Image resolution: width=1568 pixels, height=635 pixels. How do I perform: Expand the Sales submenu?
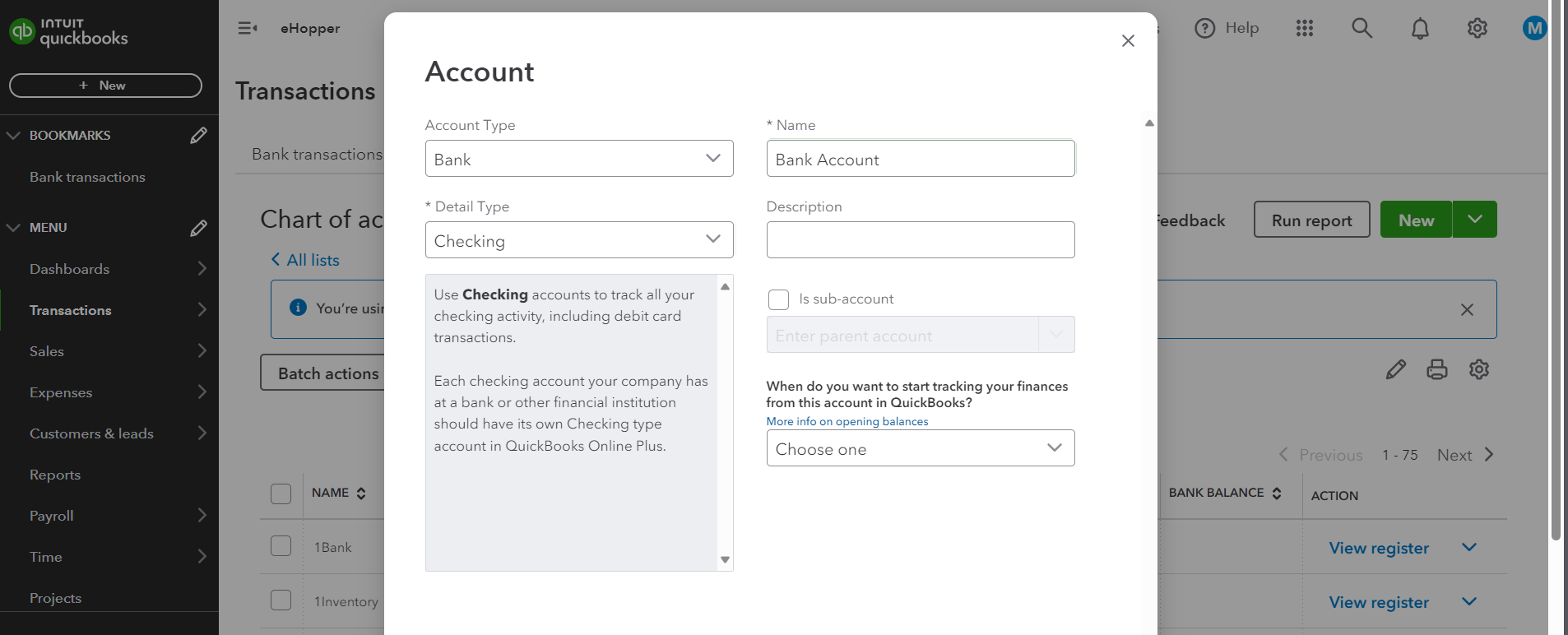[202, 350]
